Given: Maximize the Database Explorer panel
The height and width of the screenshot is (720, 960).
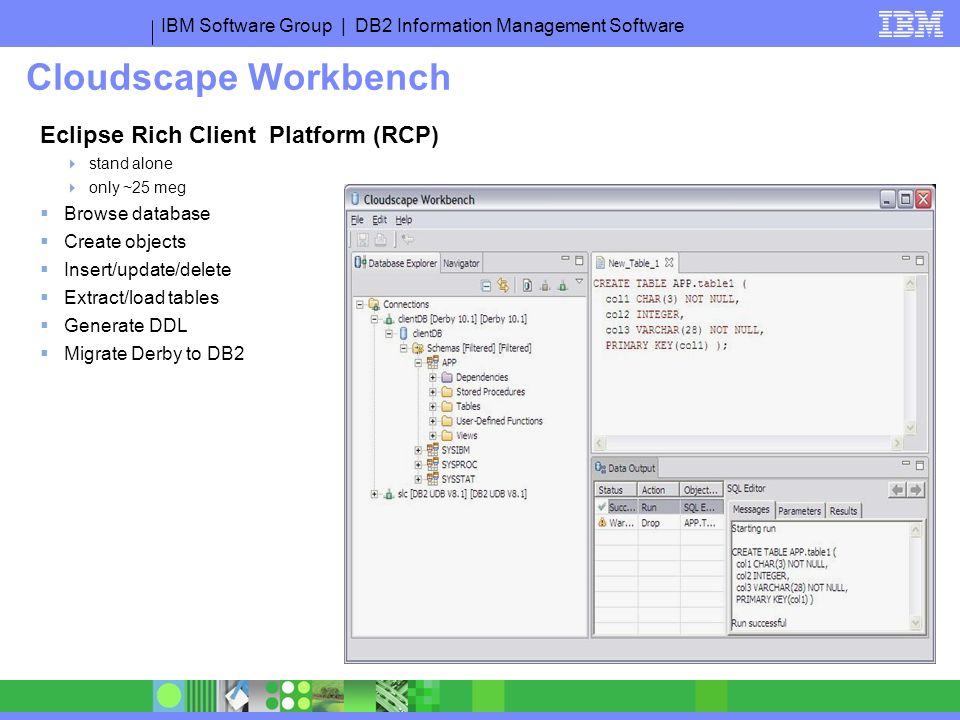Looking at the screenshot, I should (x=579, y=260).
